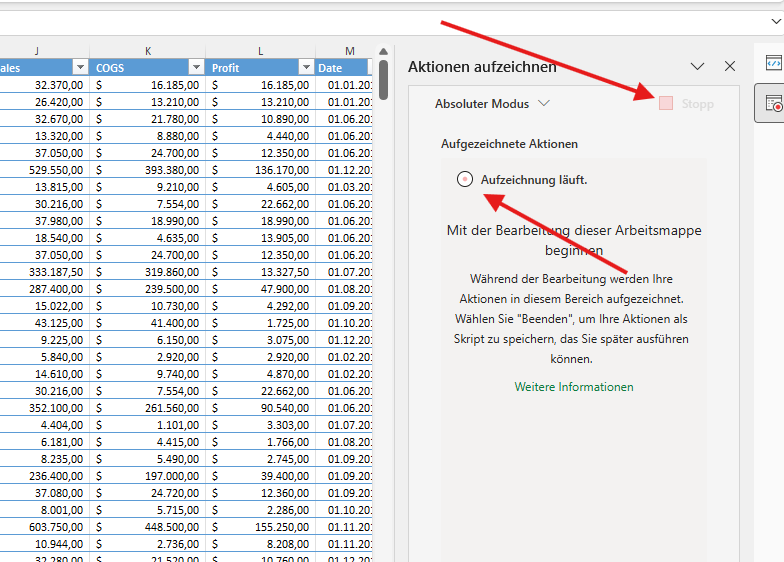Select the record actions icon in sidebar

point(772,102)
